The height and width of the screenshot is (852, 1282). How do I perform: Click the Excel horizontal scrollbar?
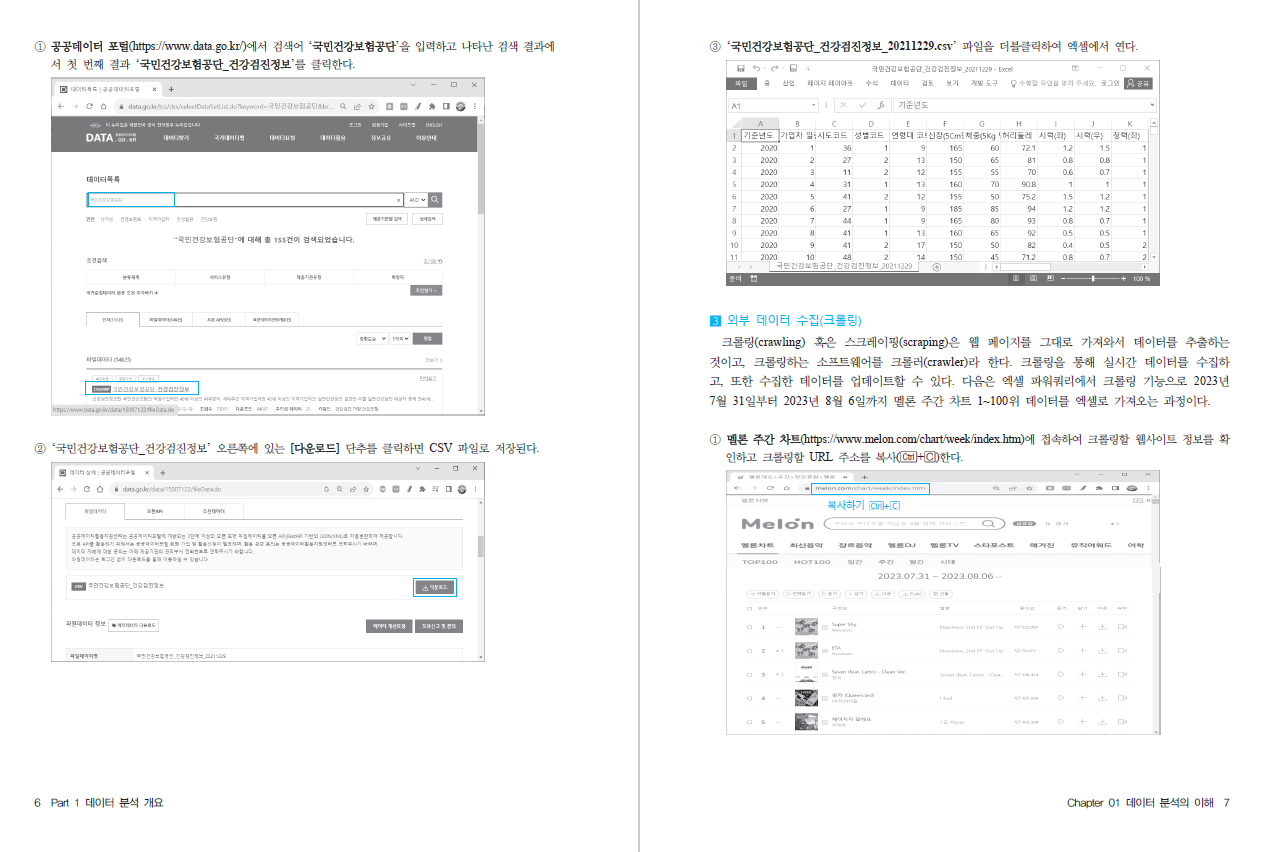pos(1070,267)
